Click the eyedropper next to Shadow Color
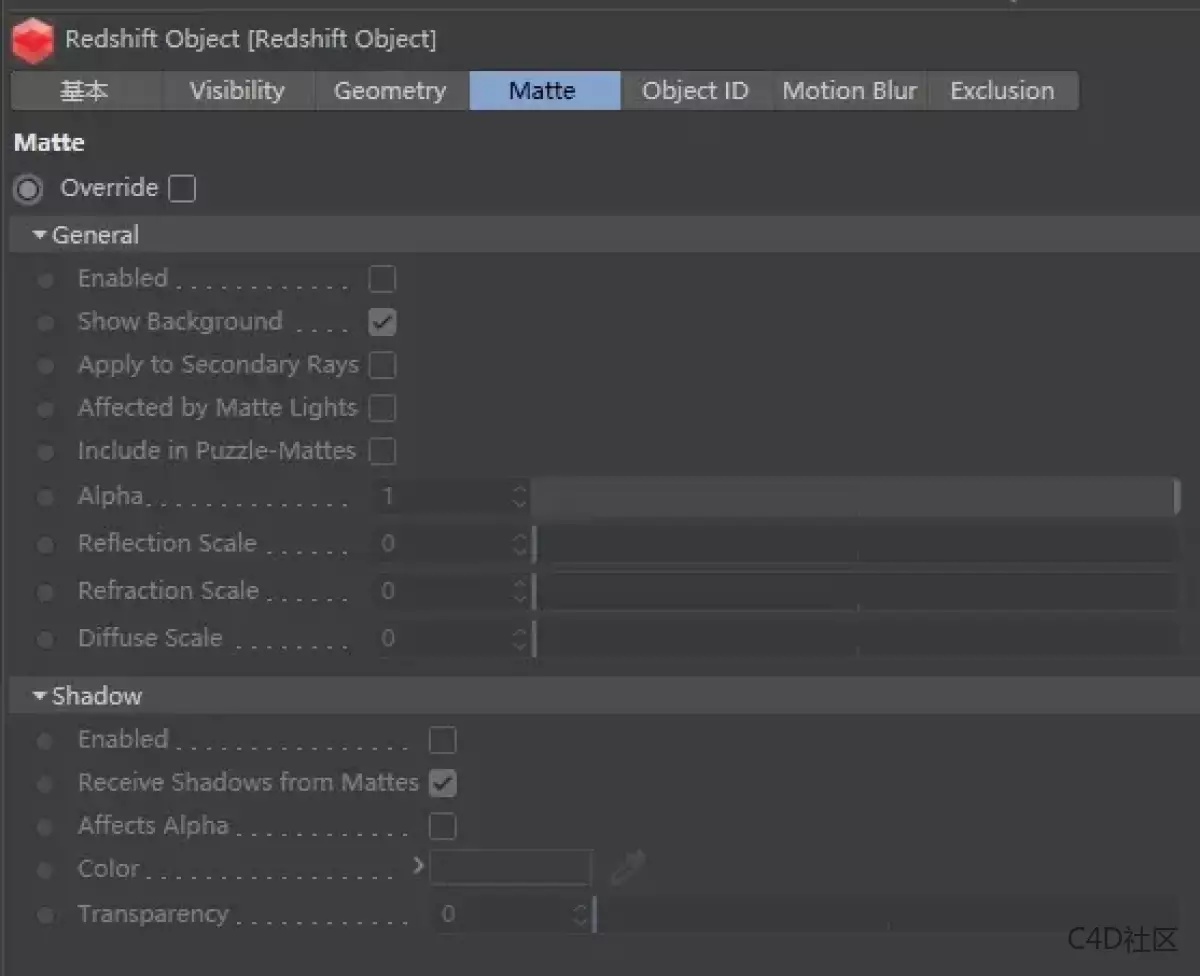The width and height of the screenshot is (1200, 976). click(x=628, y=868)
